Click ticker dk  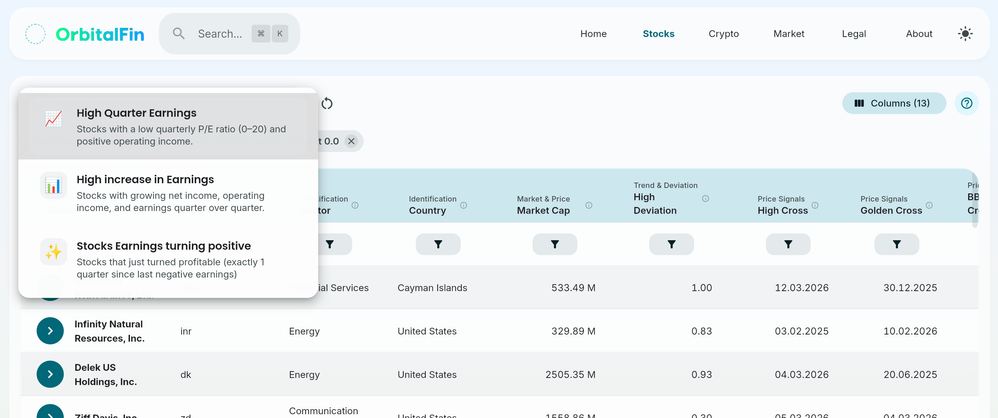click(x=186, y=374)
